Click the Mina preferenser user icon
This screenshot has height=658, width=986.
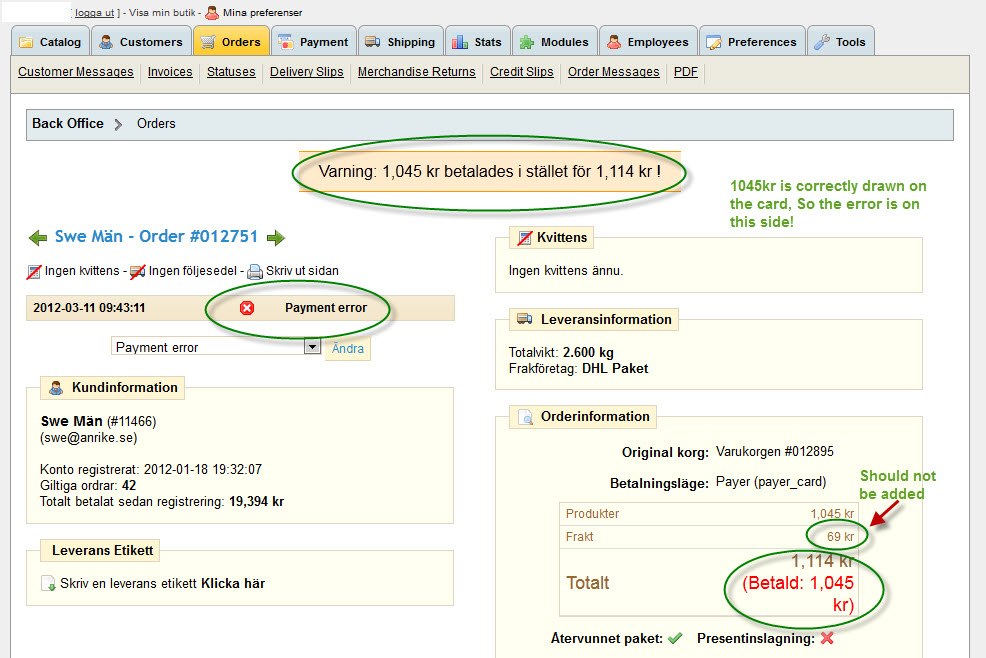pyautogui.click(x=213, y=13)
